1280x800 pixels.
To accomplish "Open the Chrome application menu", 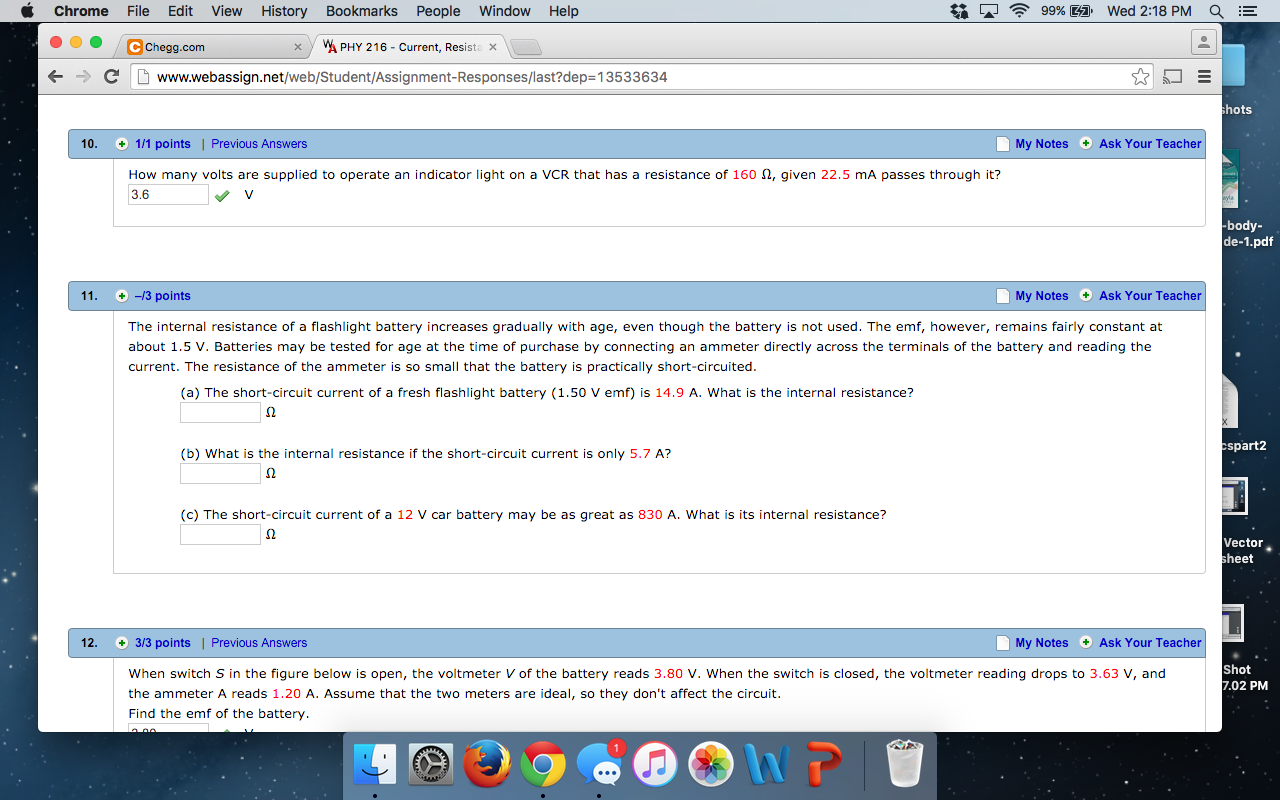I will (x=81, y=11).
